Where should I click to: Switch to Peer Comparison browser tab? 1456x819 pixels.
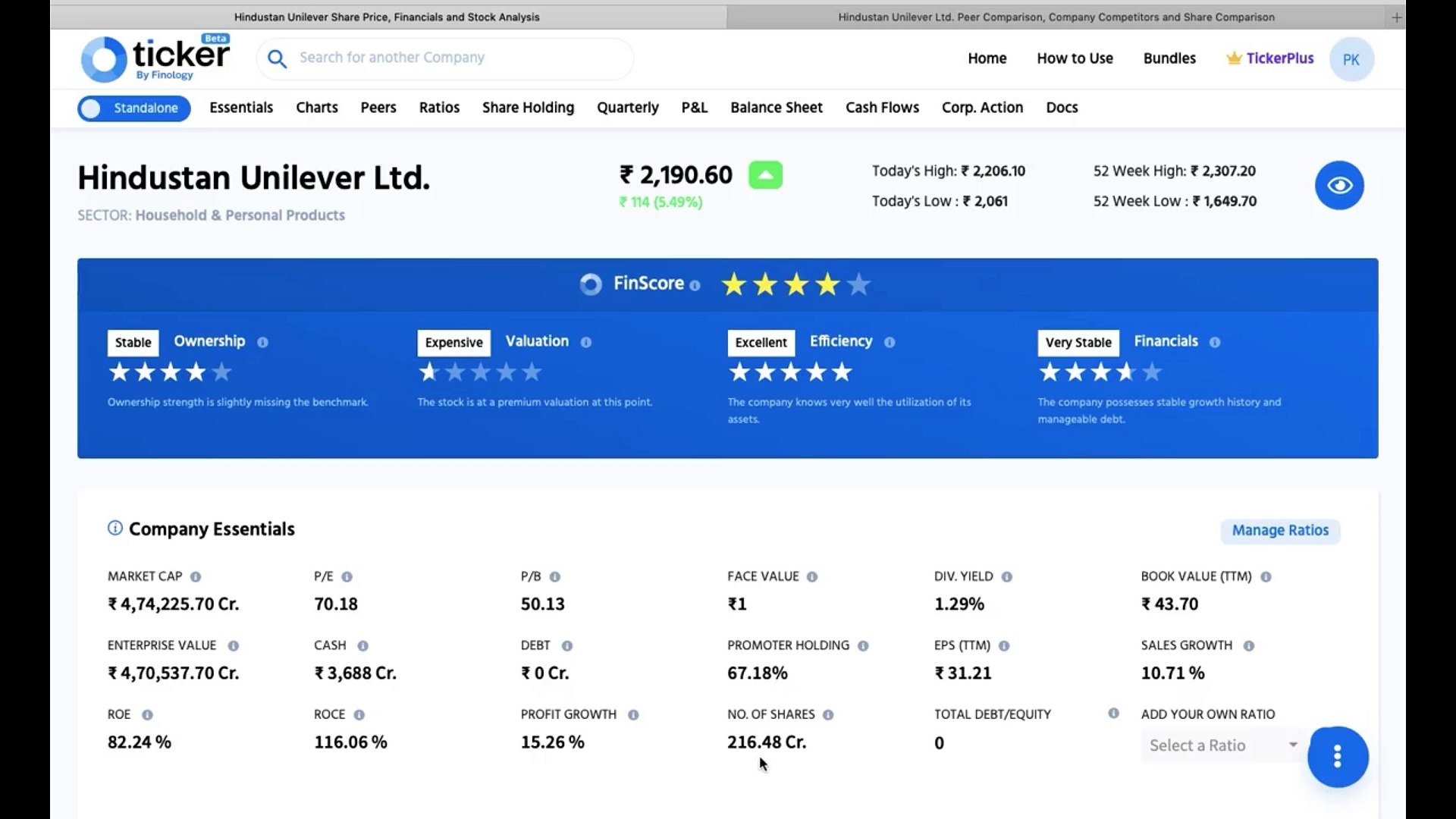click(1056, 17)
